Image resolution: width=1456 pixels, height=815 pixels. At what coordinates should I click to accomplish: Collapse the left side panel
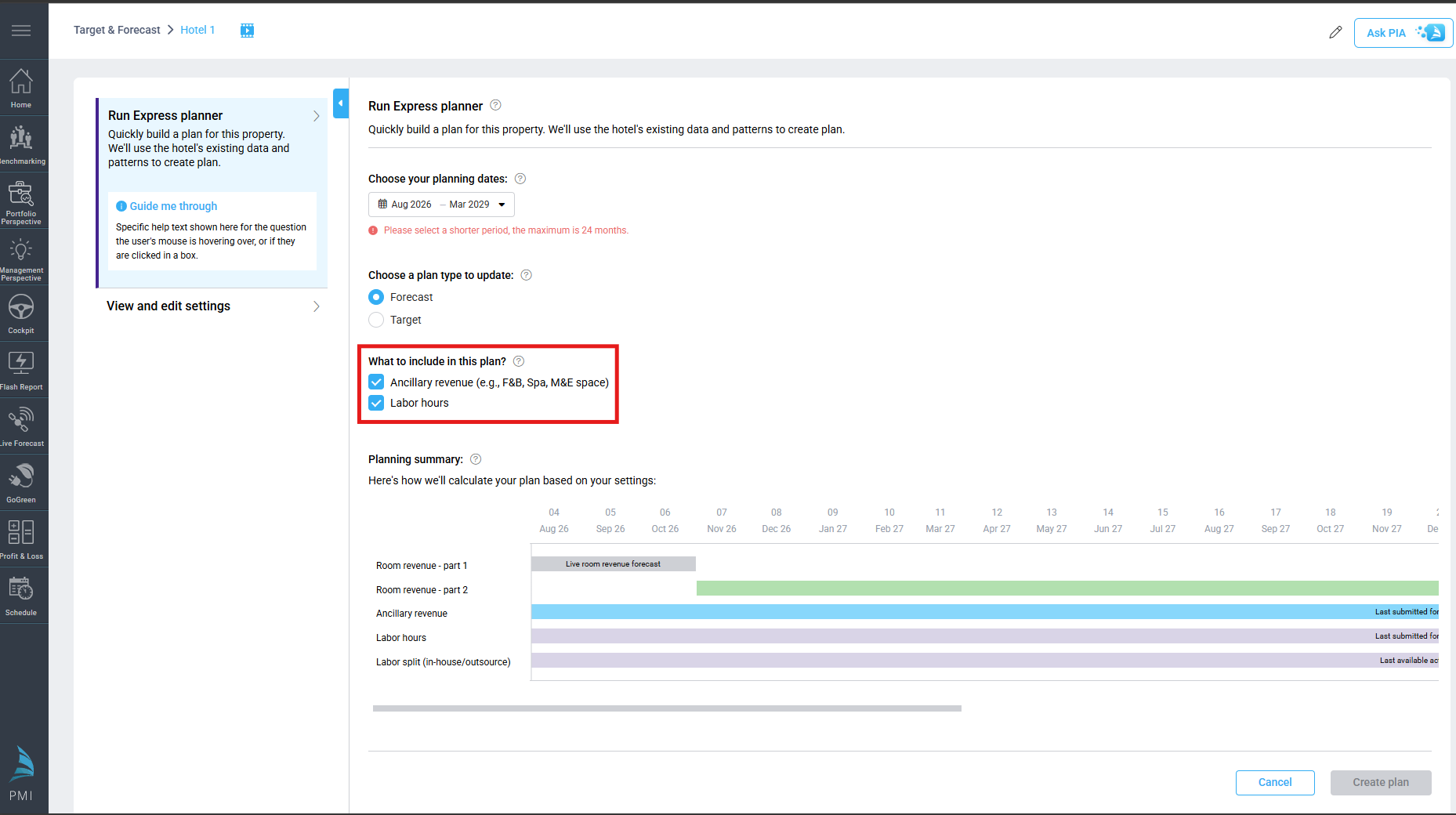coord(340,103)
